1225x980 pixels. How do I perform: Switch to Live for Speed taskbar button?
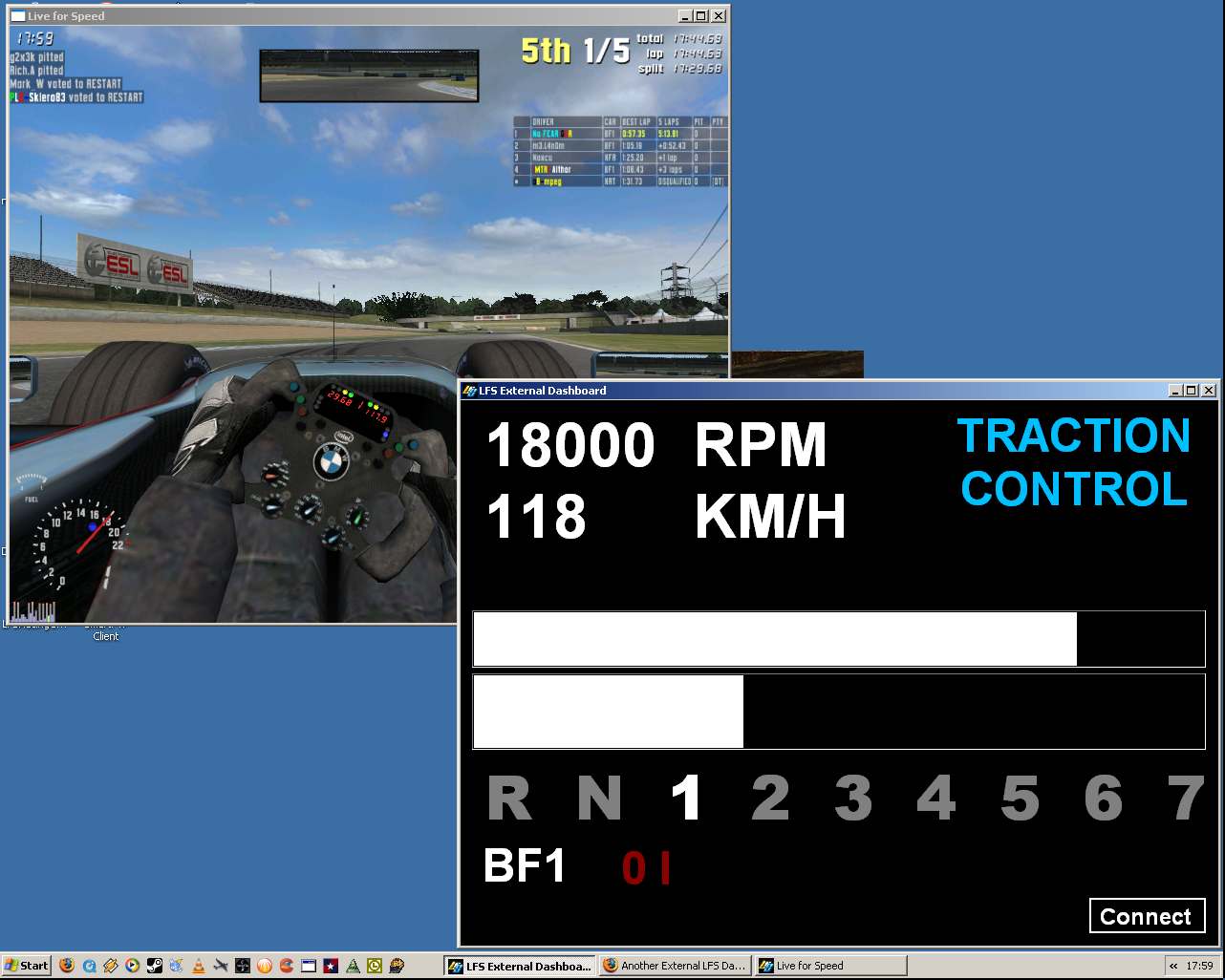(x=830, y=966)
